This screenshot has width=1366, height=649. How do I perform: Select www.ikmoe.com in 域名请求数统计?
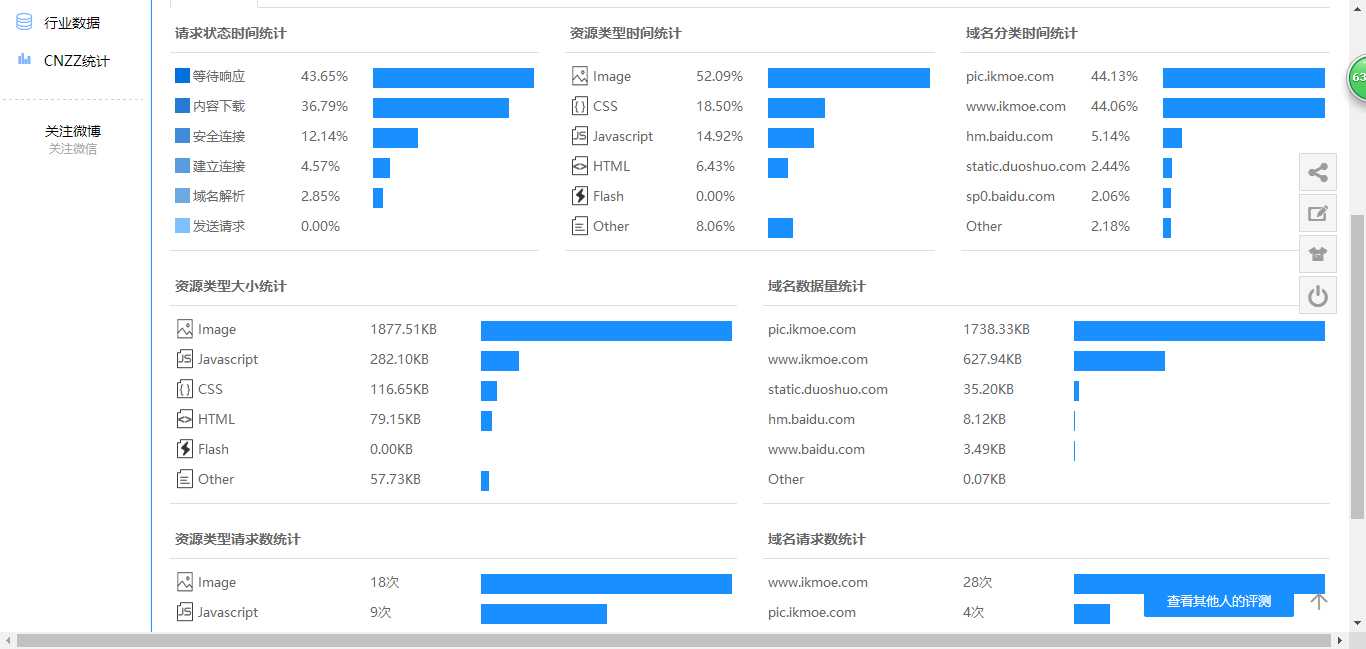tap(818, 582)
